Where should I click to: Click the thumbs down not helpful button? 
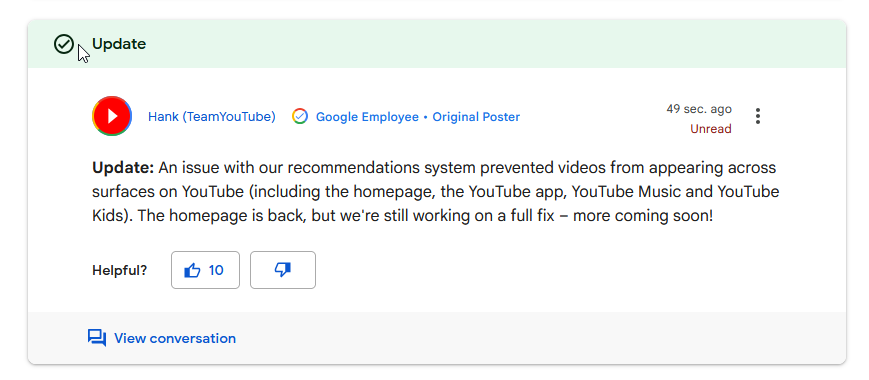(x=283, y=270)
